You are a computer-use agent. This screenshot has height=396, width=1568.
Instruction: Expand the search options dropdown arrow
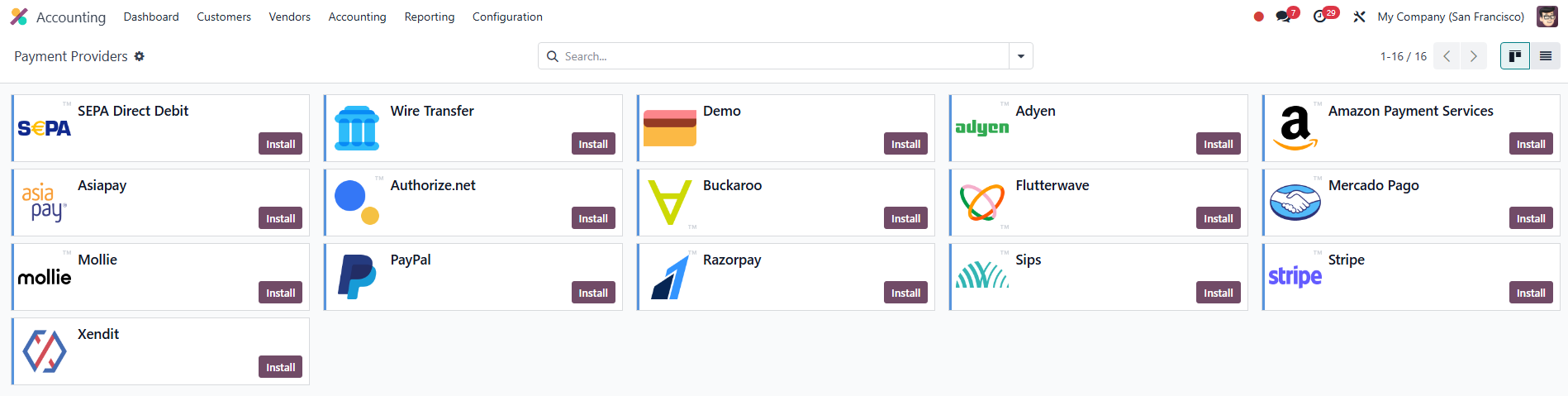(1021, 56)
